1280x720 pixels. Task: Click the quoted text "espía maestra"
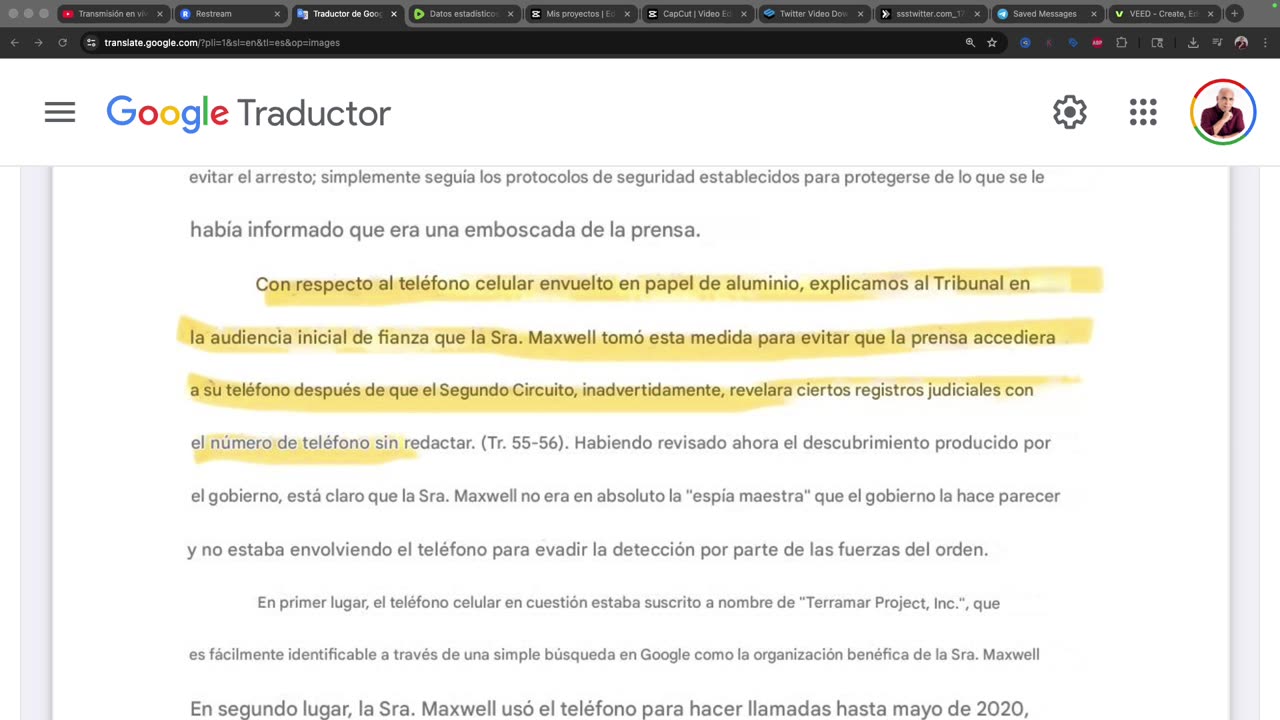[x=748, y=496]
